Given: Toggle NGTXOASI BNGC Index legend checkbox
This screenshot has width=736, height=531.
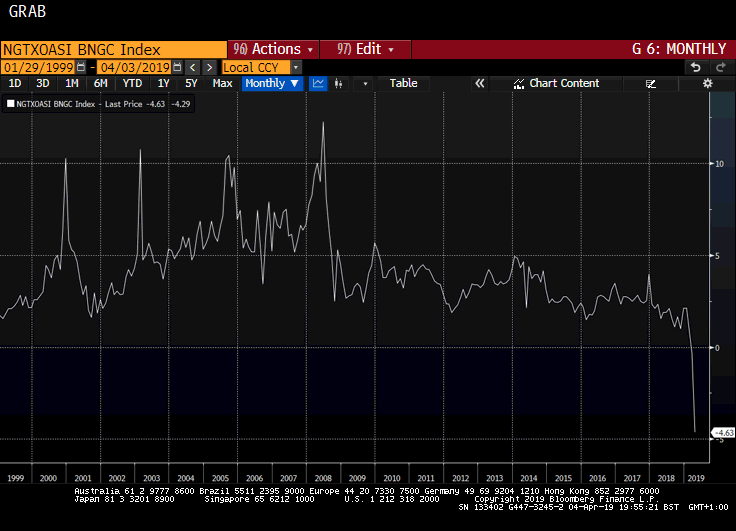Looking at the screenshot, I should pyautogui.click(x=11, y=103).
